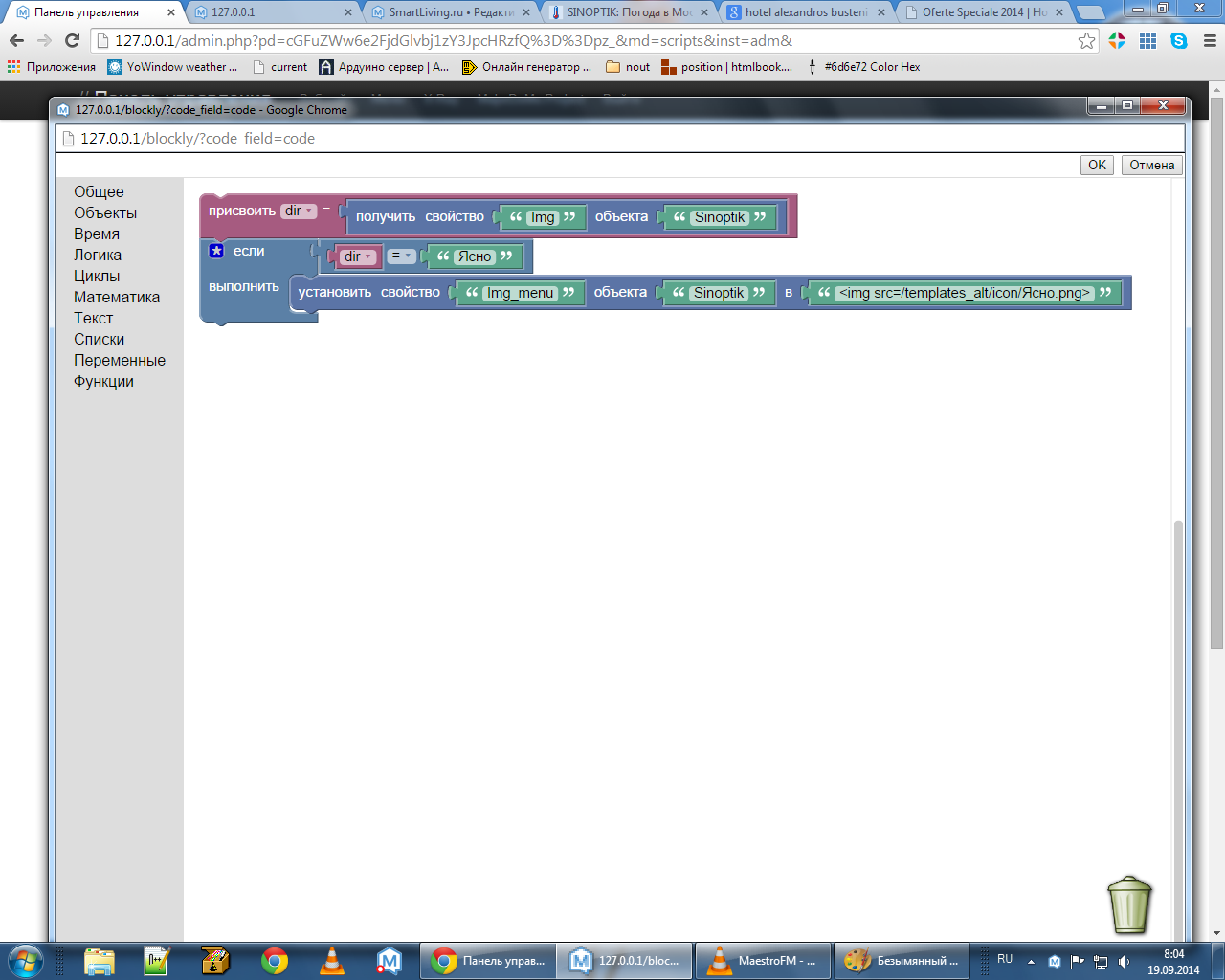Viewport: 1225px width, 980px height.
Task: Switch to the SmartLiving.ru tab
Action: pyautogui.click(x=452, y=12)
